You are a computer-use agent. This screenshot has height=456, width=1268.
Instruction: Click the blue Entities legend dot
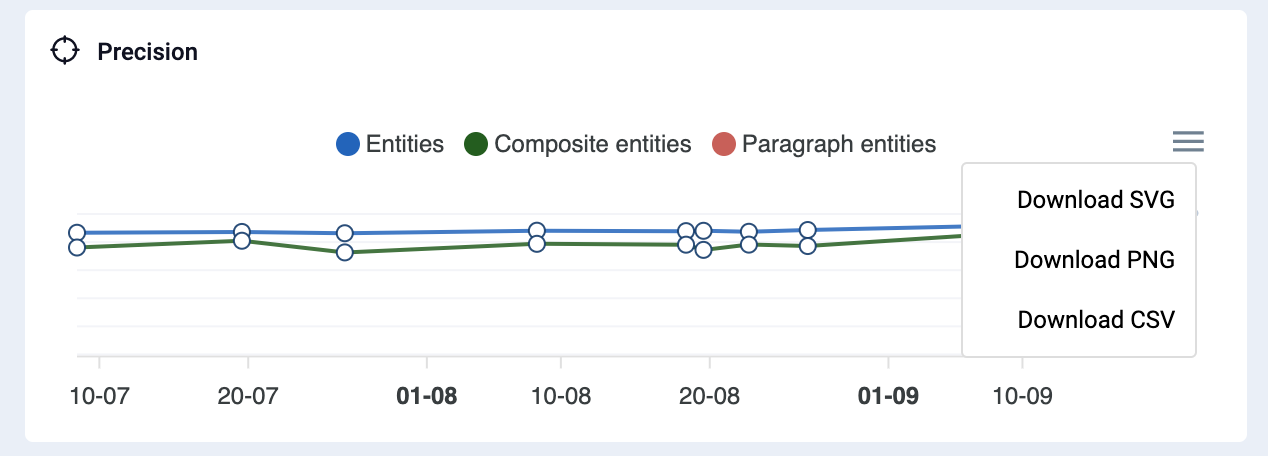348,144
